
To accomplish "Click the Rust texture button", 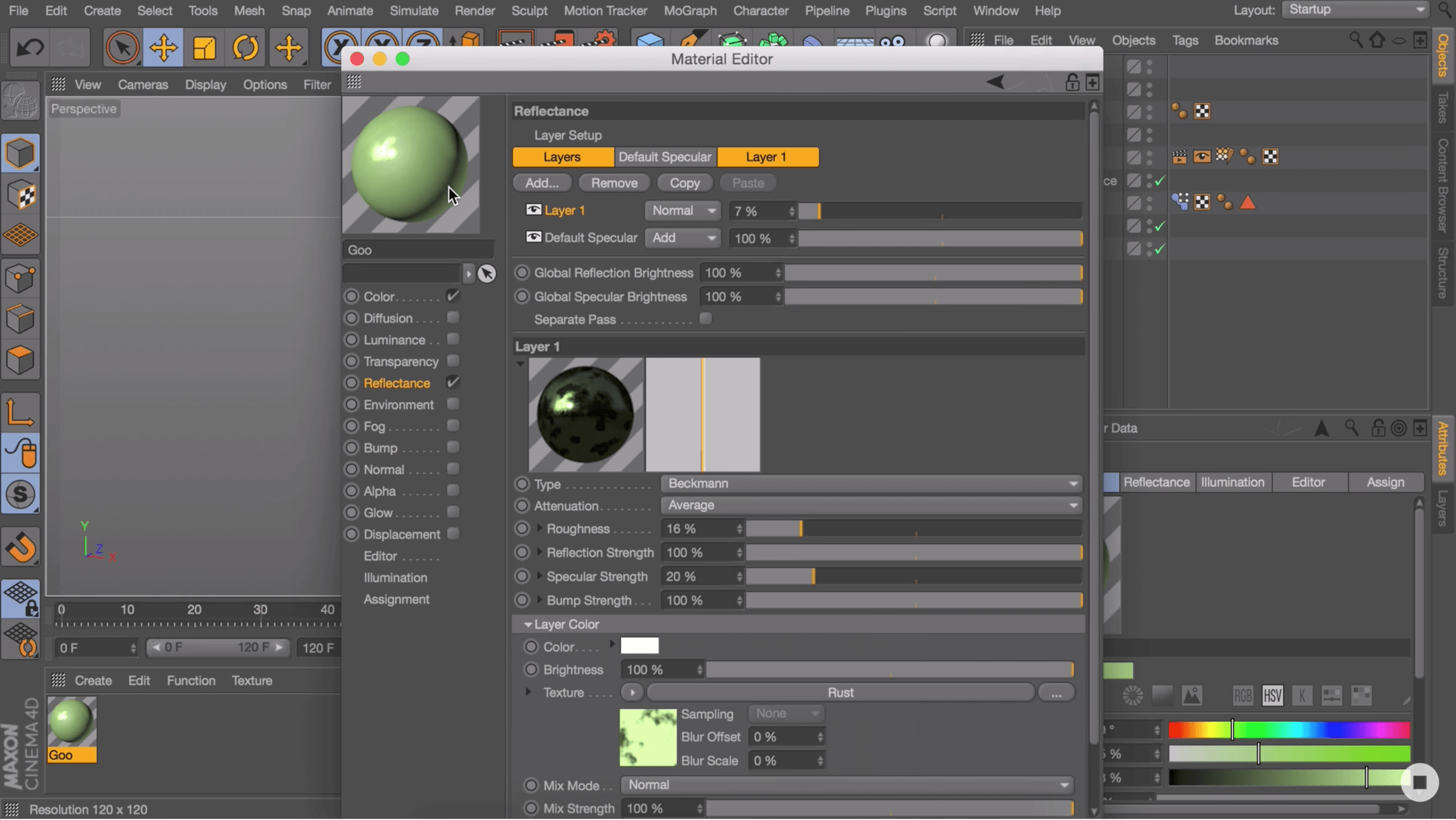I will click(x=840, y=693).
